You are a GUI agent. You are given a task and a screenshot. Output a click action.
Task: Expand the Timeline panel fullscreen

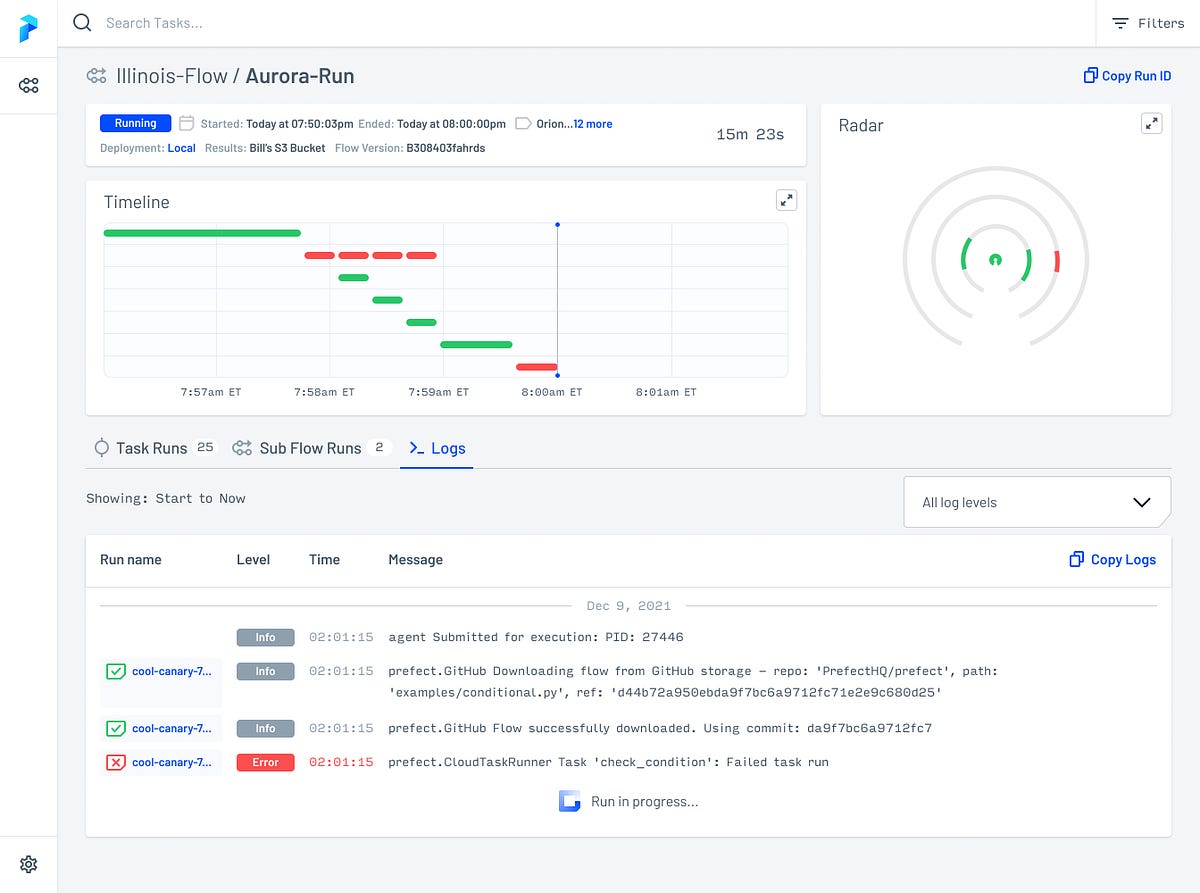click(786, 200)
